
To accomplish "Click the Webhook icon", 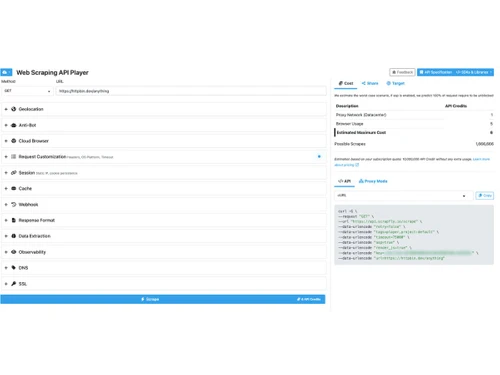I will coord(14,204).
